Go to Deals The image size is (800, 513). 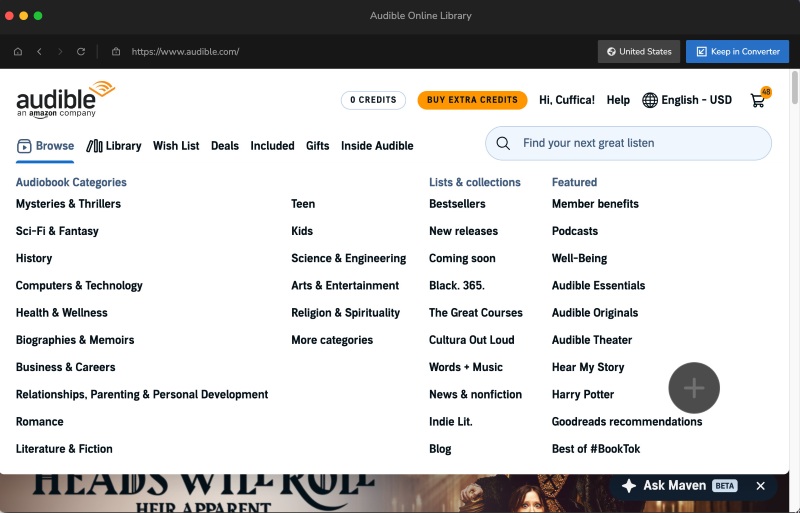coord(225,146)
